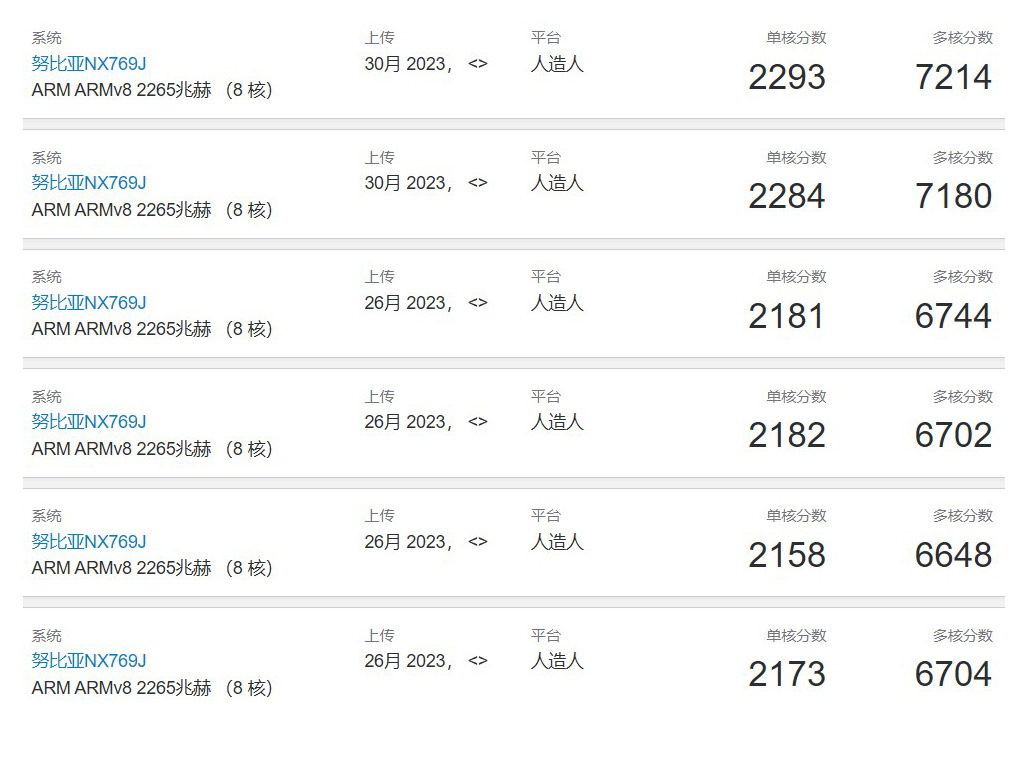This screenshot has height=760, width=1028.
Task: Click the multi-core score 6702
Action: (953, 435)
